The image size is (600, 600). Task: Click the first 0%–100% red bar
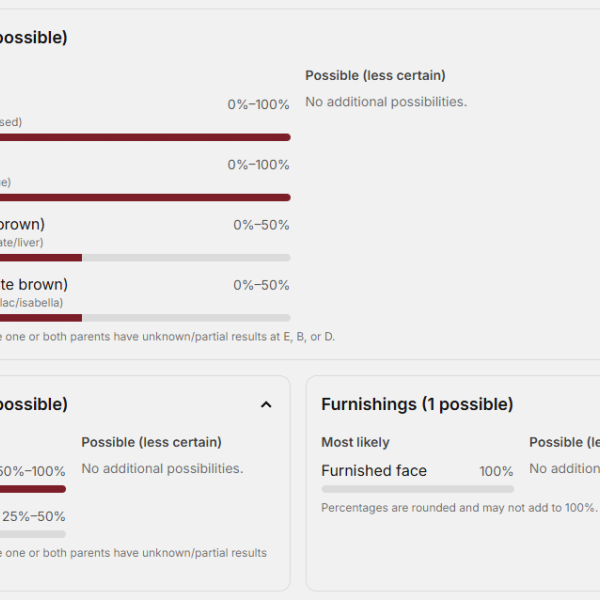click(x=145, y=137)
